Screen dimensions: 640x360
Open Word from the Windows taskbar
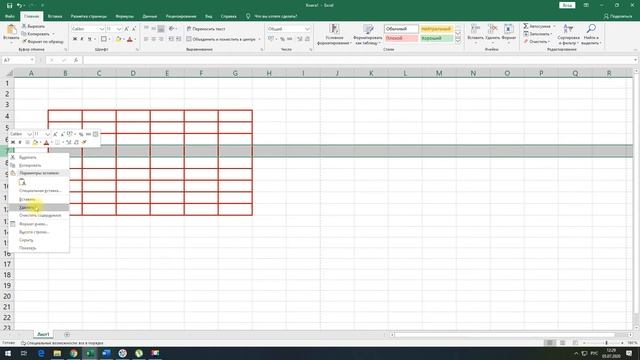coord(107,353)
